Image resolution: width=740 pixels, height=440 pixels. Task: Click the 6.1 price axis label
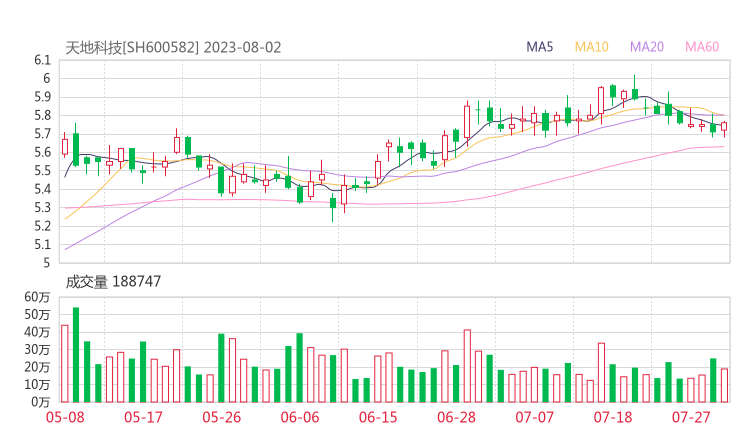[42, 60]
